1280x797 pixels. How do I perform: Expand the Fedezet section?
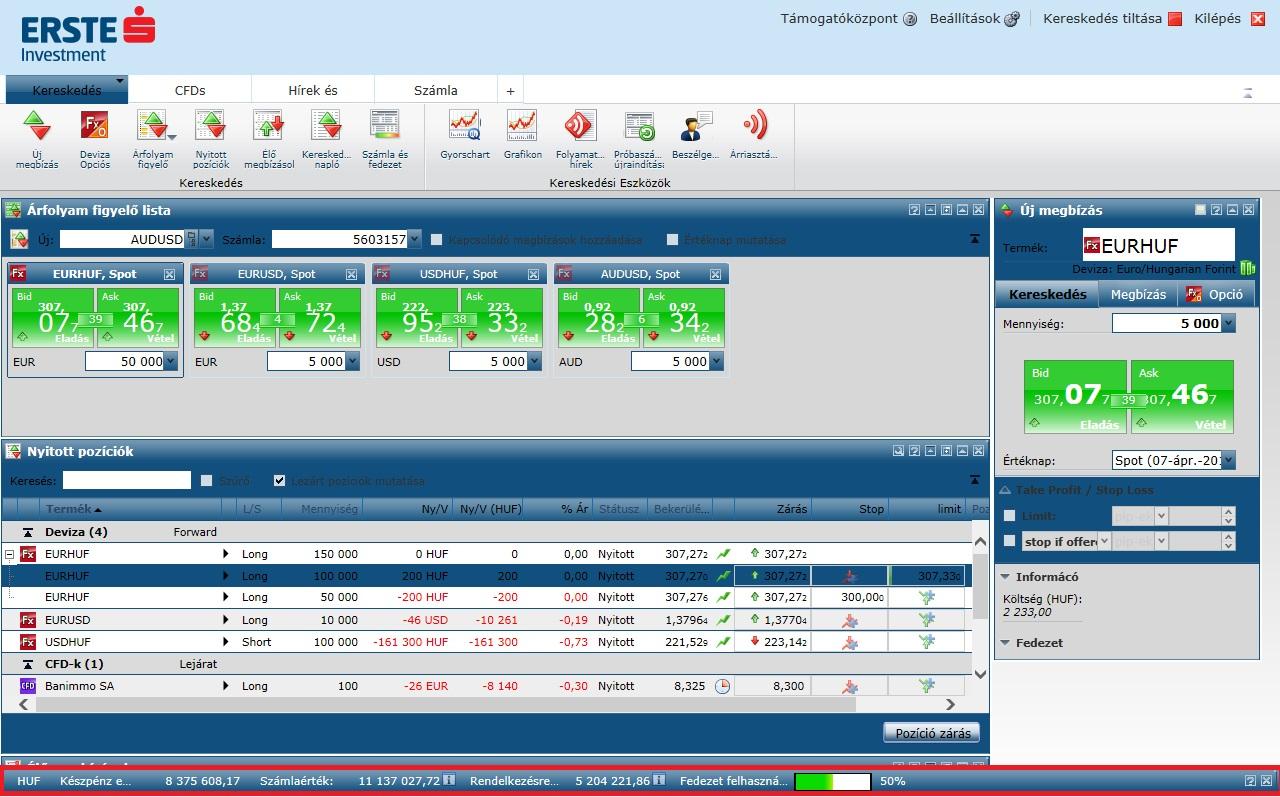point(1005,643)
